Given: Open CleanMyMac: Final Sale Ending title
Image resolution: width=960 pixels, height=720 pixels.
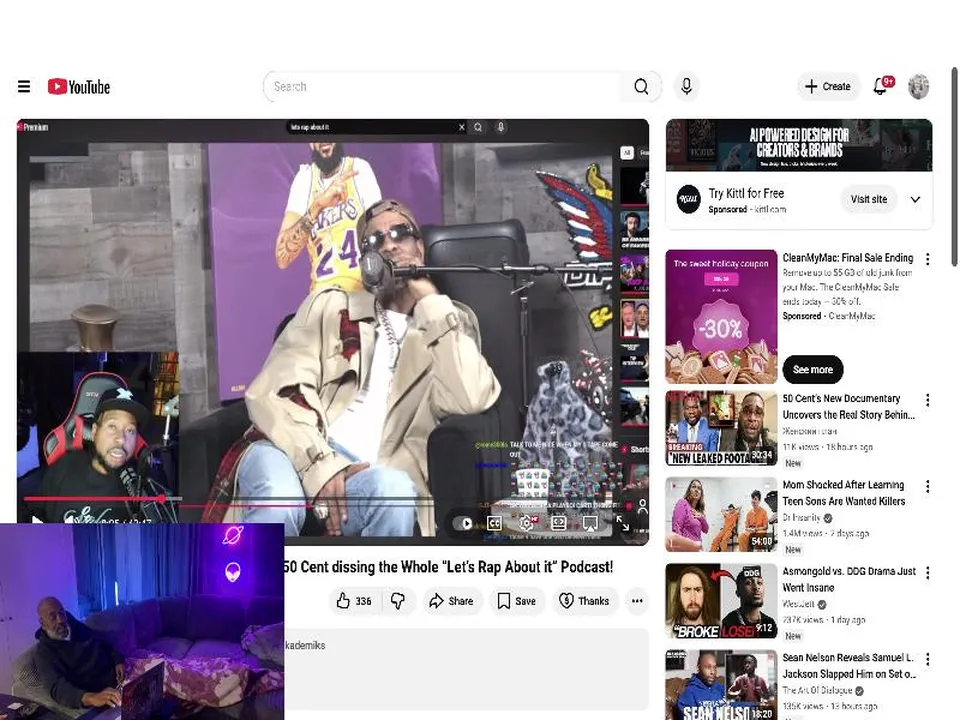Looking at the screenshot, I should tap(847, 258).
